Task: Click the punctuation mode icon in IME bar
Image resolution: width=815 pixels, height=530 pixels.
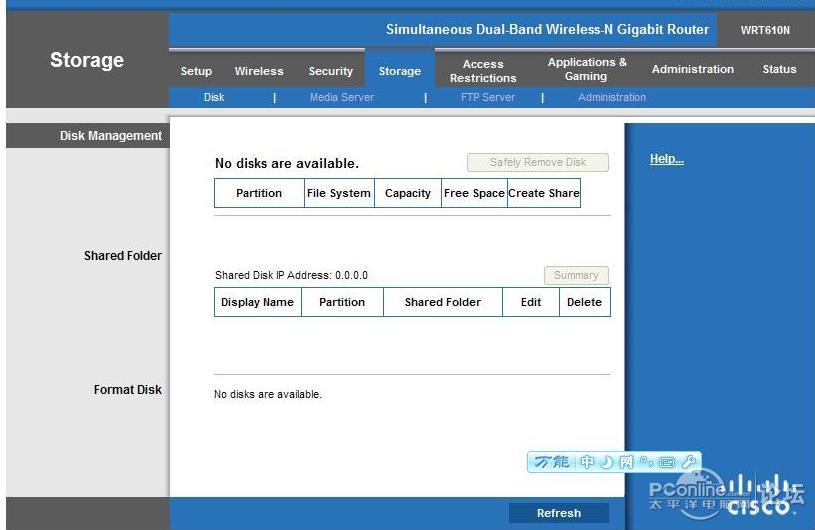Action: pos(647,460)
